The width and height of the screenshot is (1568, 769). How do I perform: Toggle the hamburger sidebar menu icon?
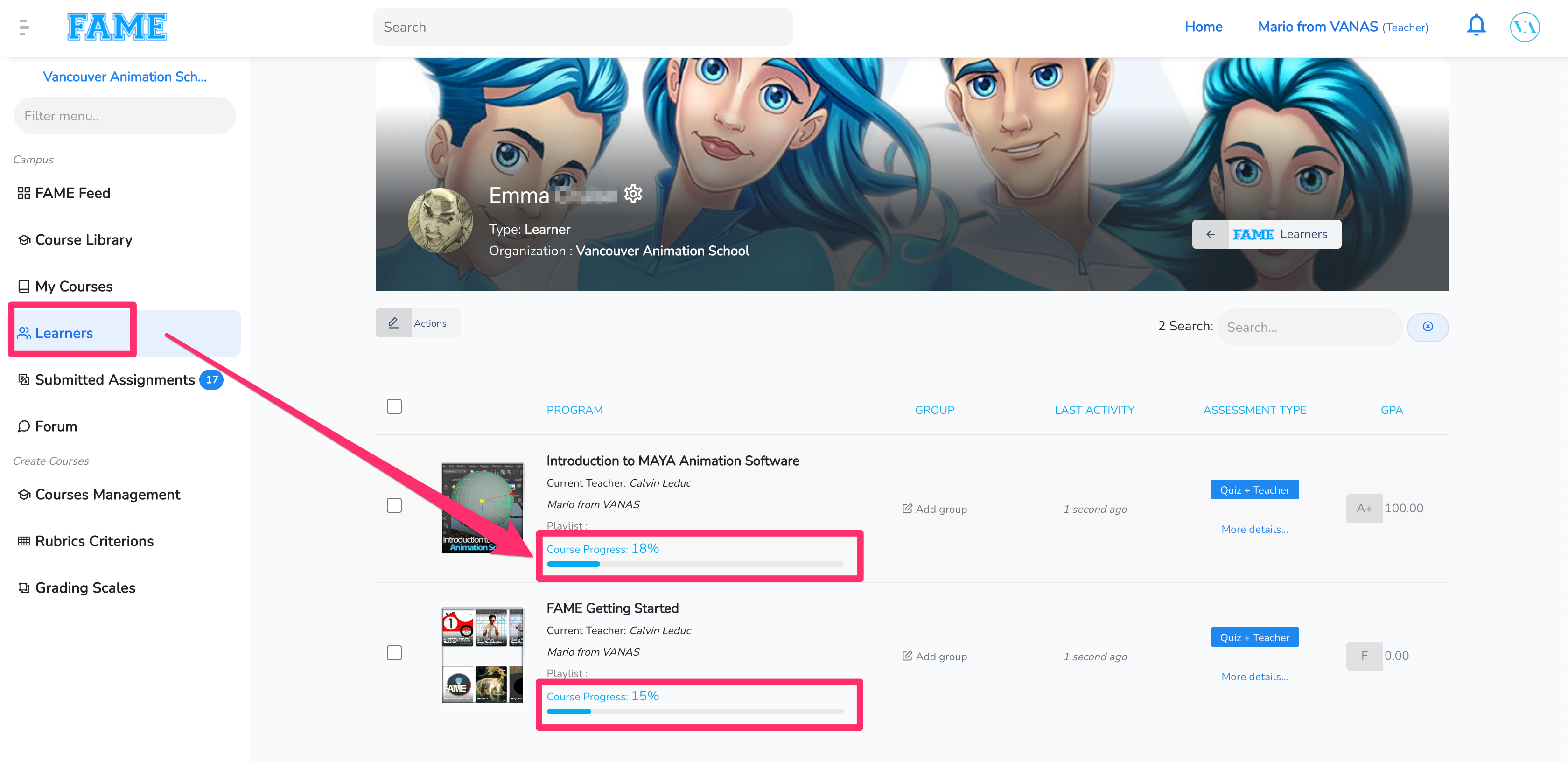(24, 27)
